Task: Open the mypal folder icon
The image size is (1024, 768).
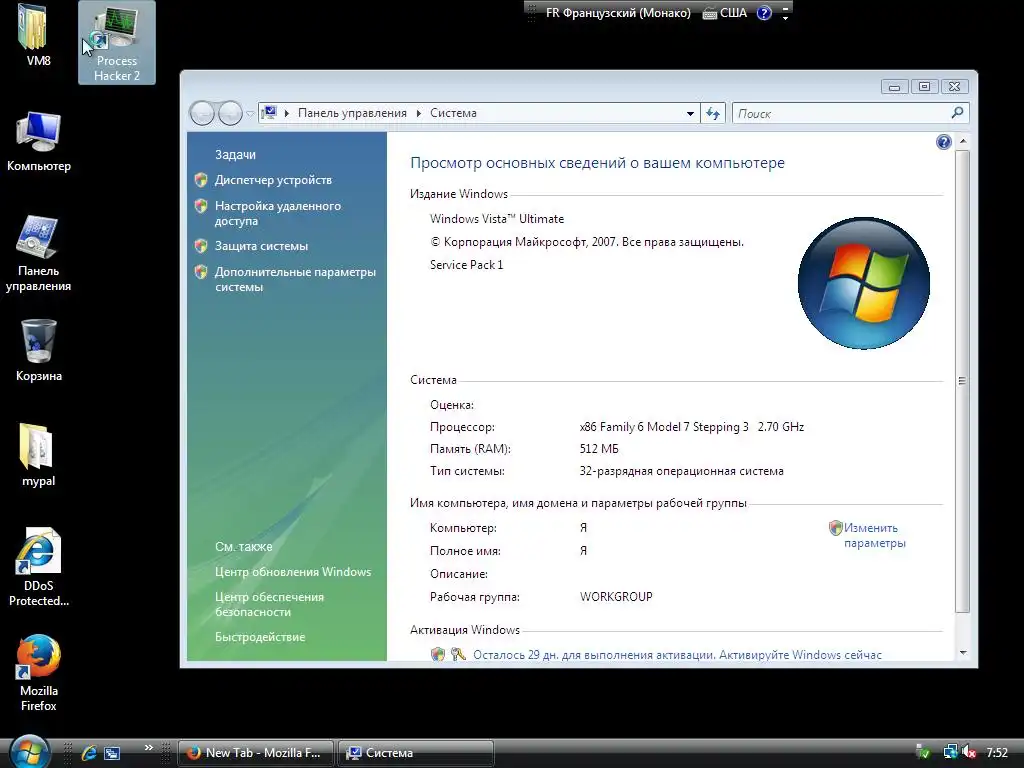Action: pyautogui.click(x=38, y=455)
